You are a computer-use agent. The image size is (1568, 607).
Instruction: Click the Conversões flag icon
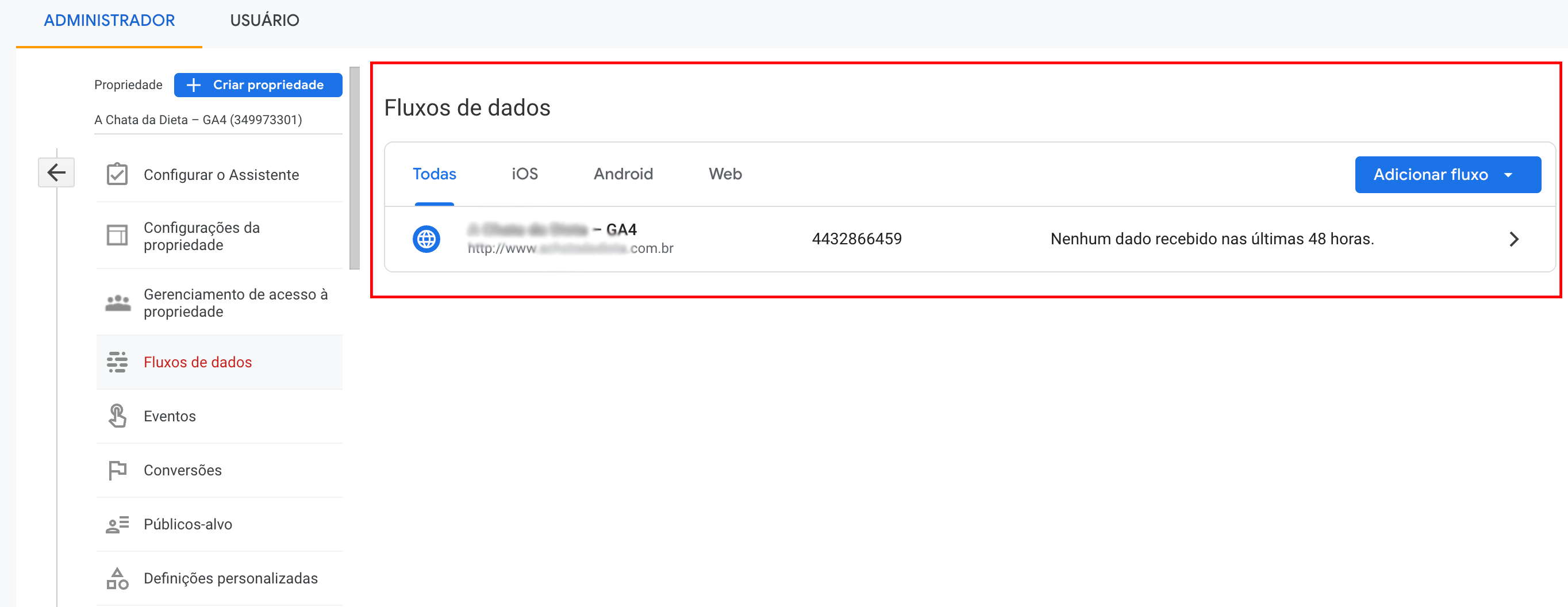pyautogui.click(x=117, y=471)
